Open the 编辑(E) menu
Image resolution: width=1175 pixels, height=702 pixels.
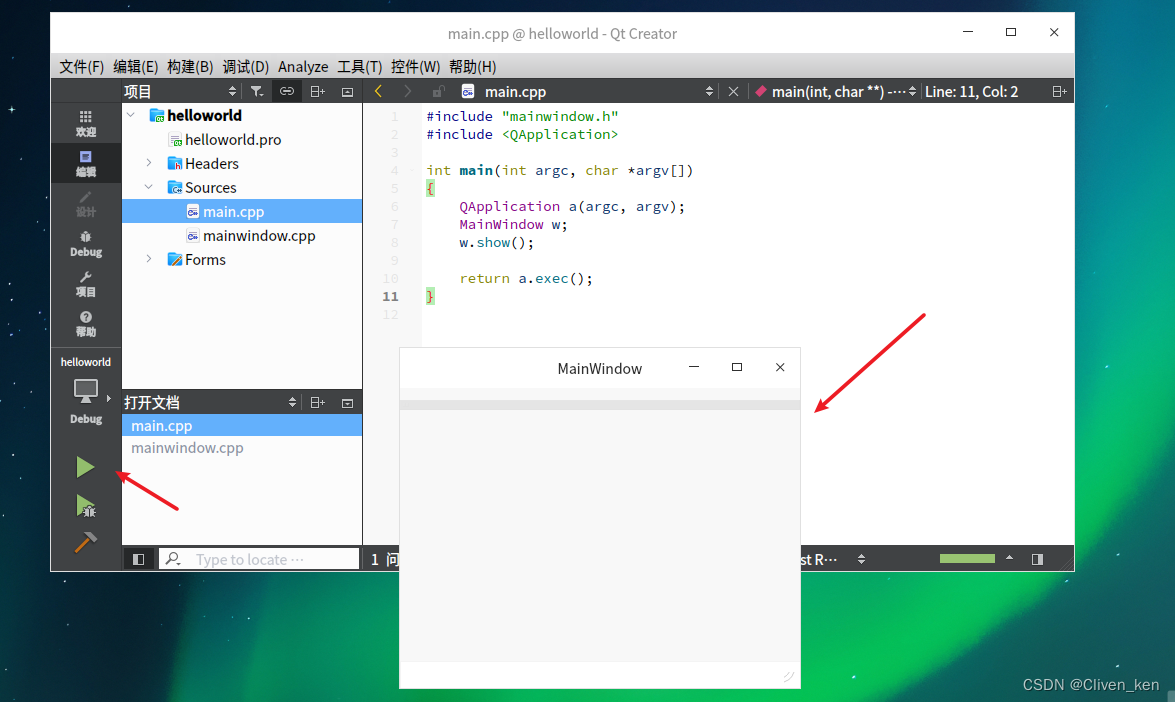136,67
